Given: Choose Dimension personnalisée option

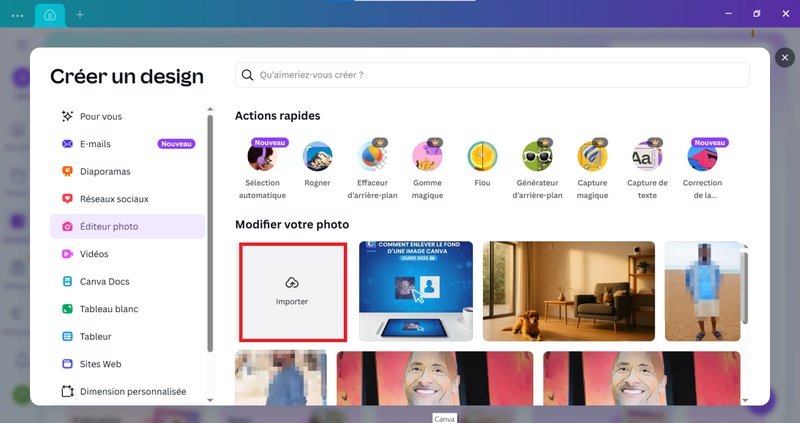Looking at the screenshot, I should click(128, 392).
